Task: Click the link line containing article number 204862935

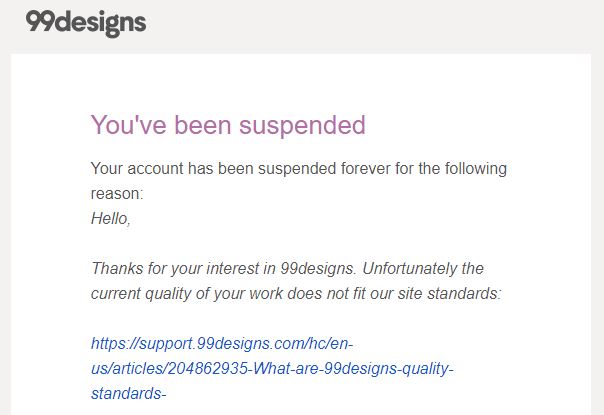Action: pos(272,369)
